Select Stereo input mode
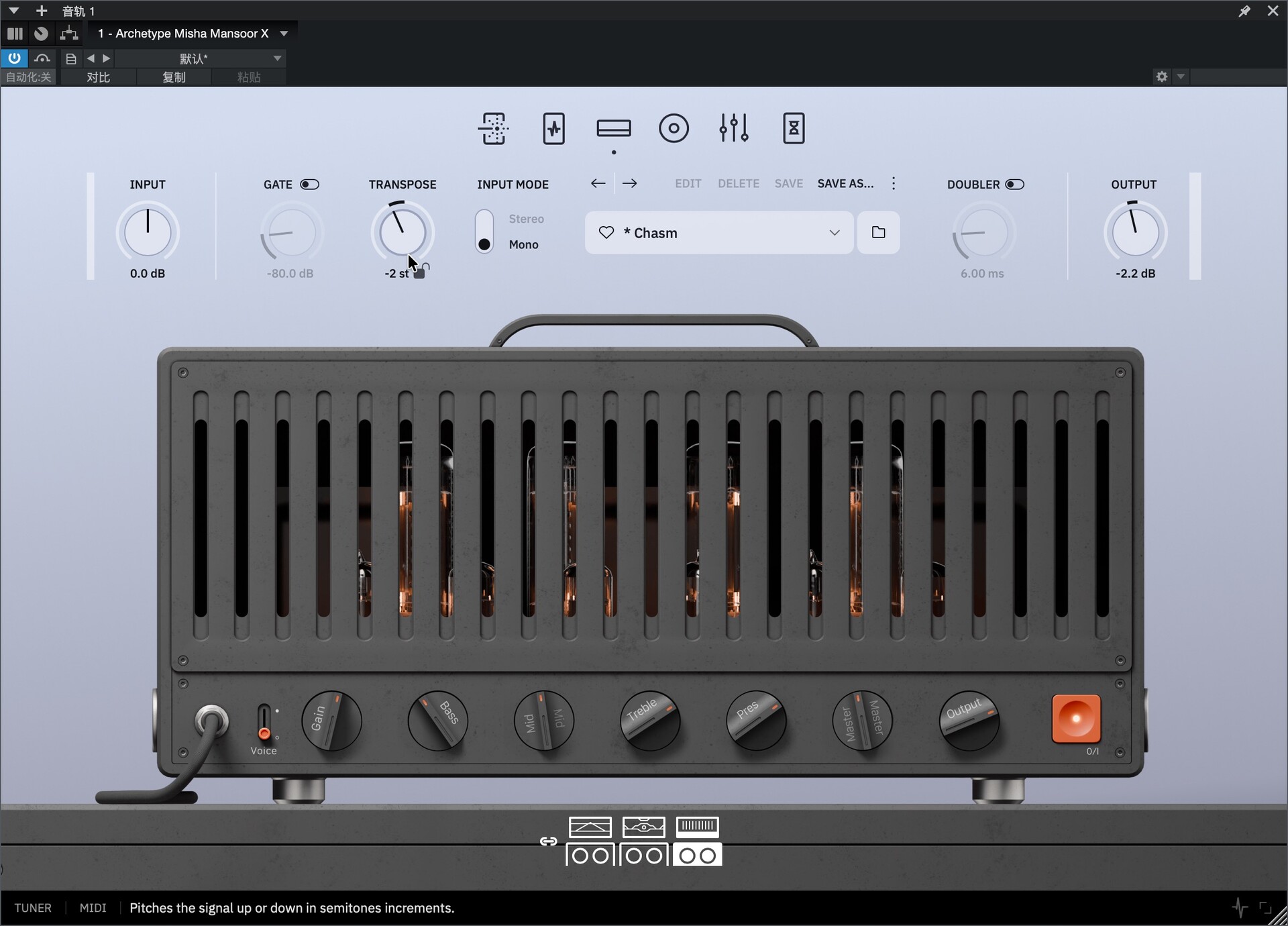The image size is (1288, 926). pos(526,219)
